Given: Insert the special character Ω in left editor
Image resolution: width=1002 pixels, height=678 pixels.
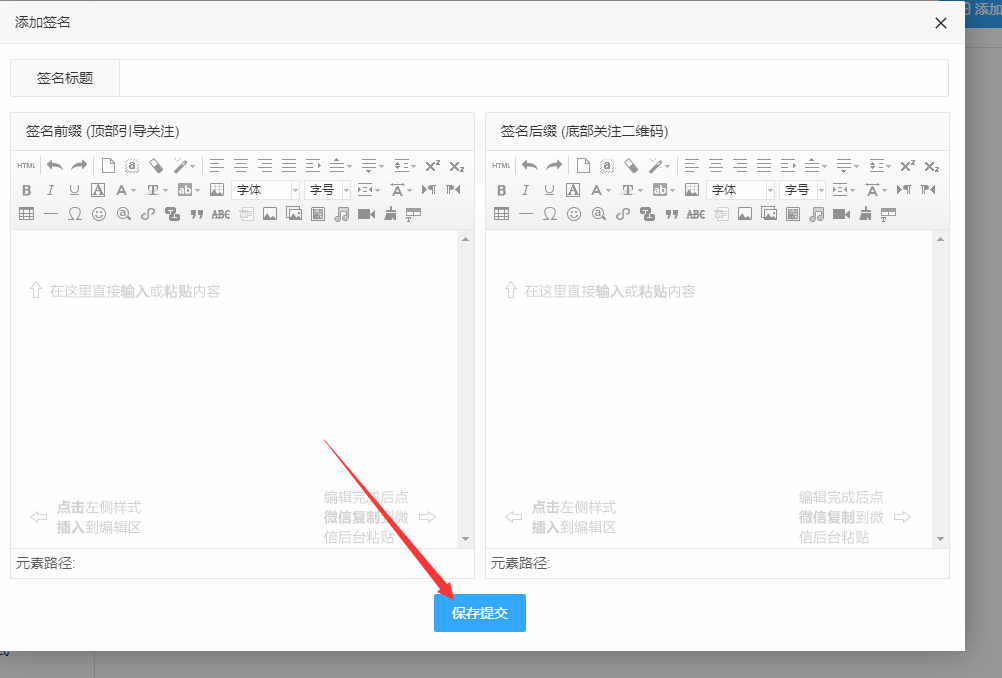Looking at the screenshot, I should (x=75, y=213).
